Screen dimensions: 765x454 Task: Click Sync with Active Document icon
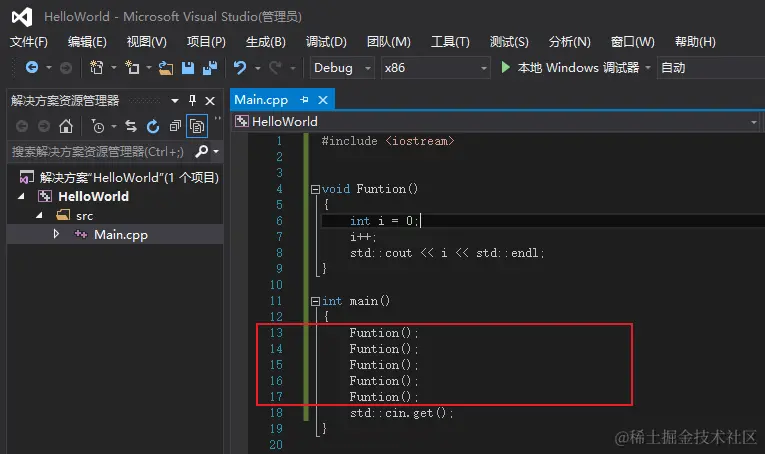point(131,127)
